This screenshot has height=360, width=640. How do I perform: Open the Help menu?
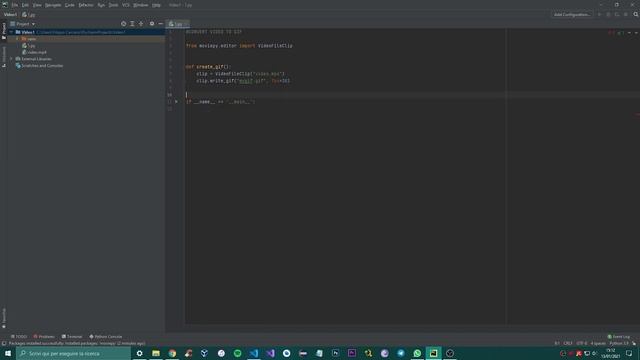156,5
